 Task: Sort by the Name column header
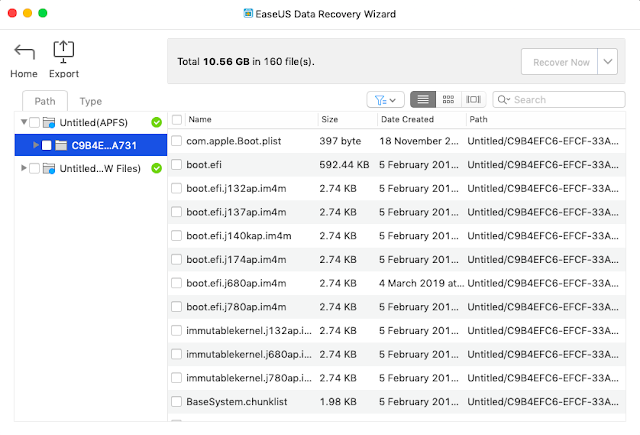coord(200,120)
